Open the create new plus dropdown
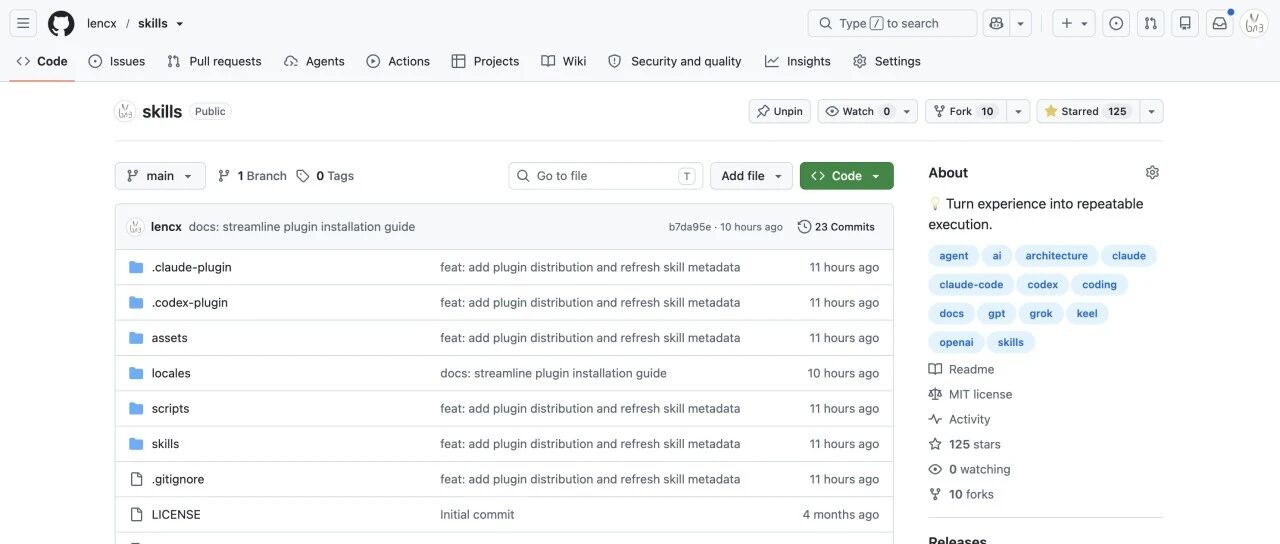 (1074, 23)
